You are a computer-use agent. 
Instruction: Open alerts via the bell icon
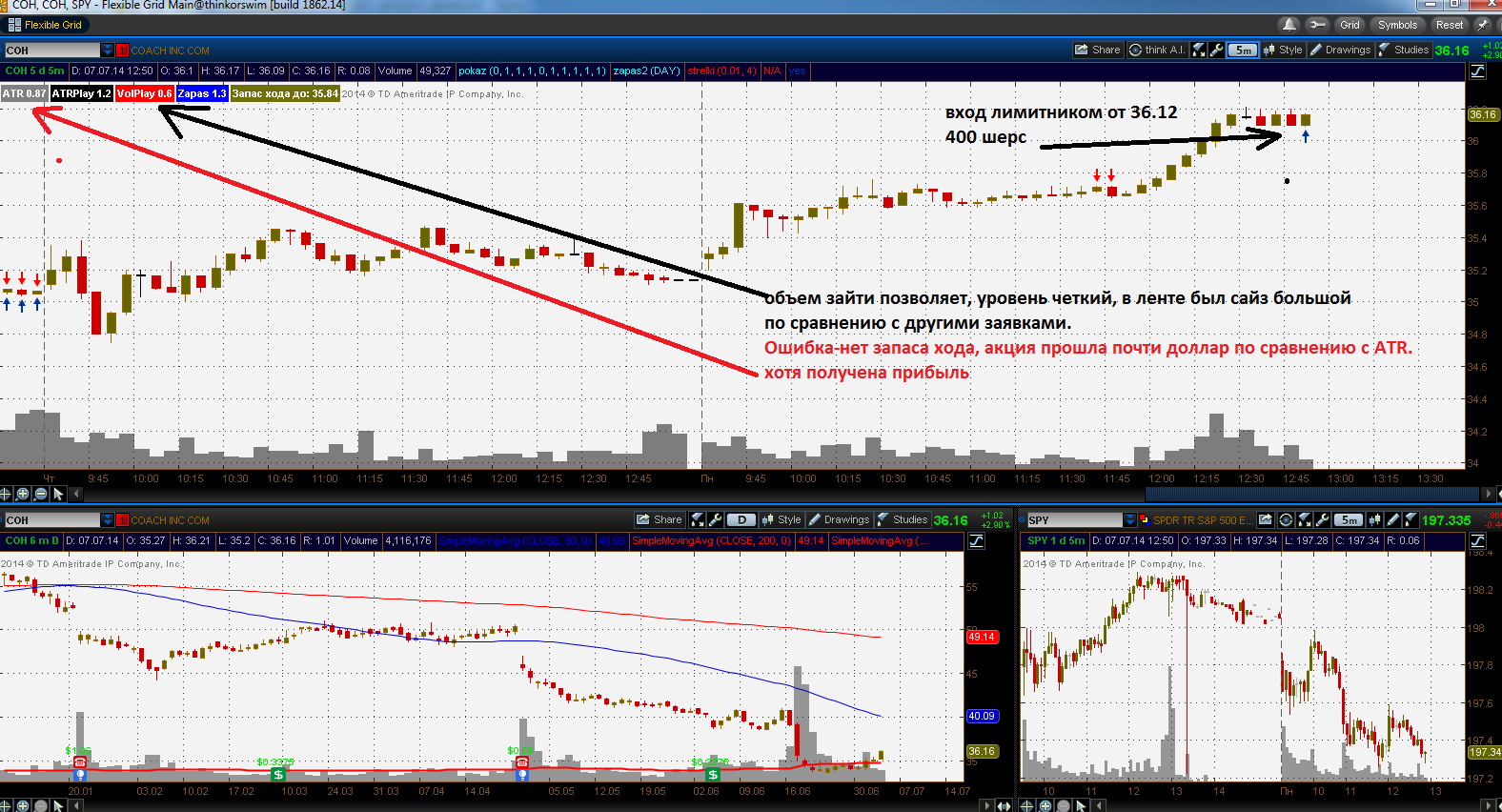tap(1289, 25)
